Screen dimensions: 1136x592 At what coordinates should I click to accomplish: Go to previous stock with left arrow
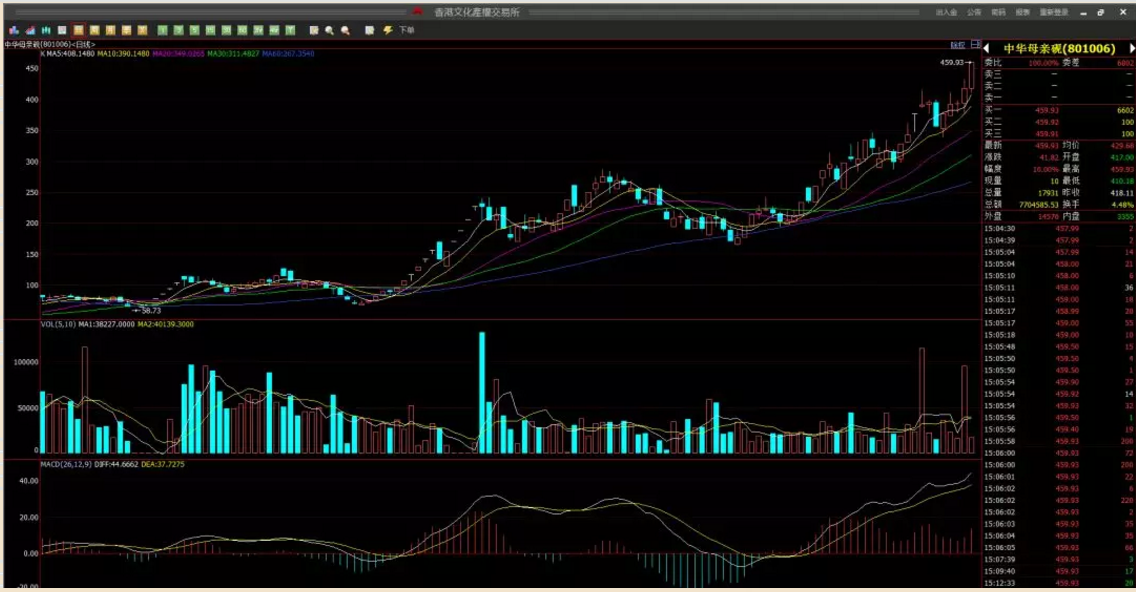click(986, 48)
